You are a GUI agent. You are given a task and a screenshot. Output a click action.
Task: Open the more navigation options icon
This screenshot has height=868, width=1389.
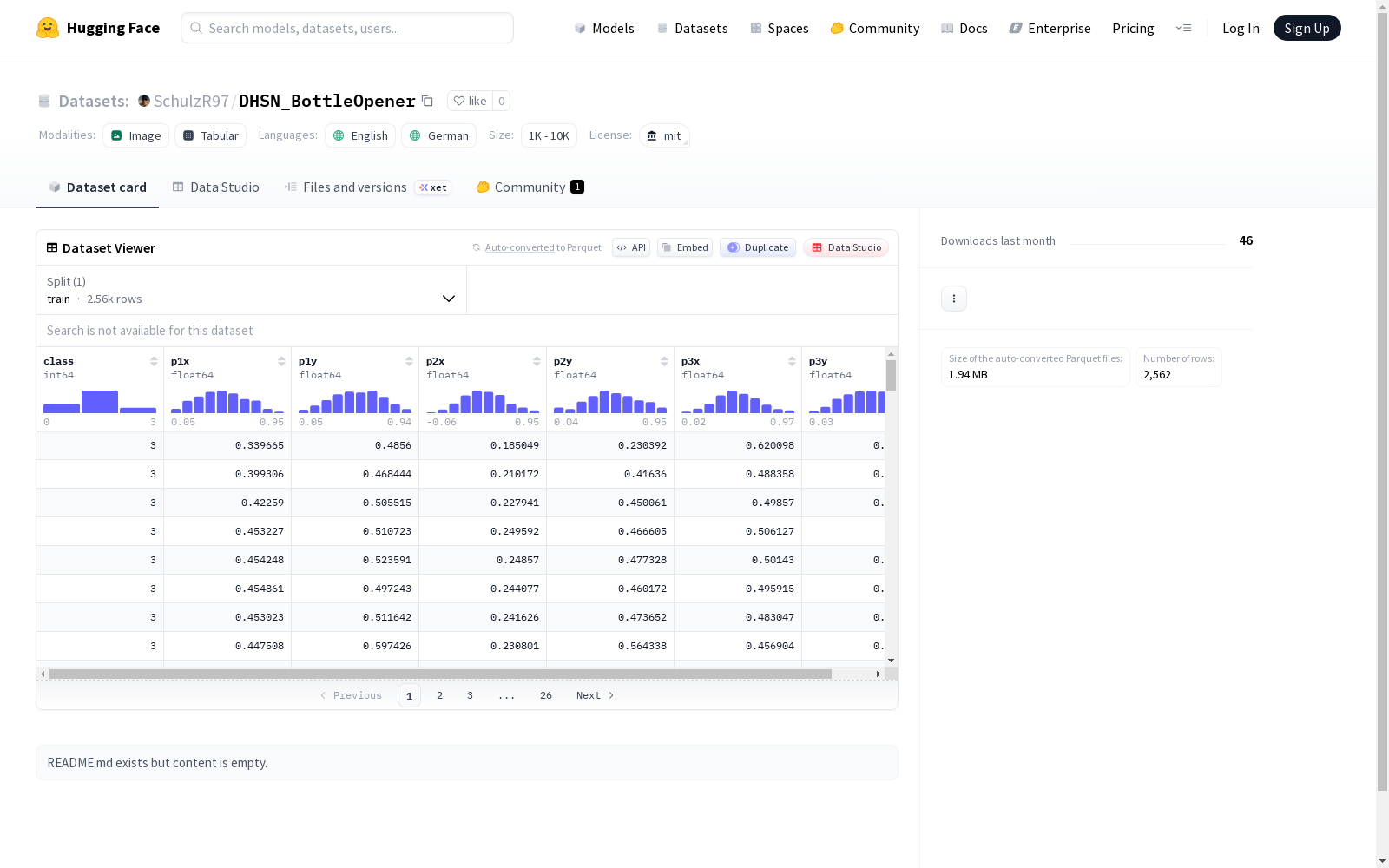point(1183,28)
